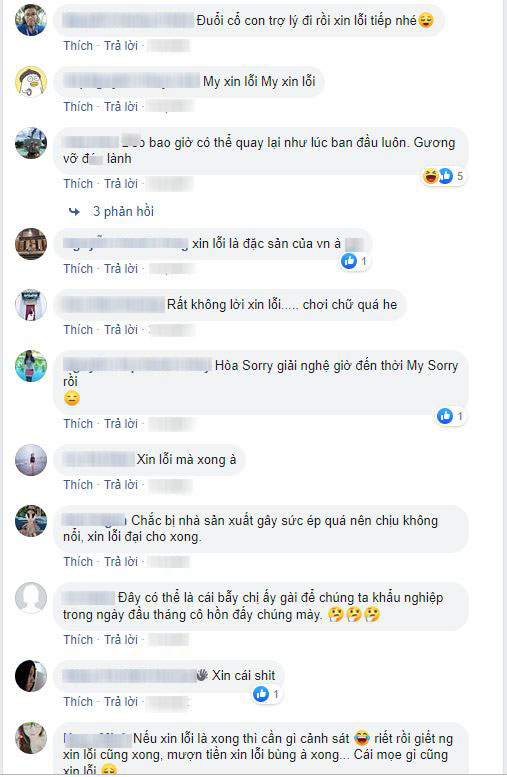507x777 pixels.
Task: Click reply arrow icon beside '3 phản hồi'
Action: tap(74, 212)
